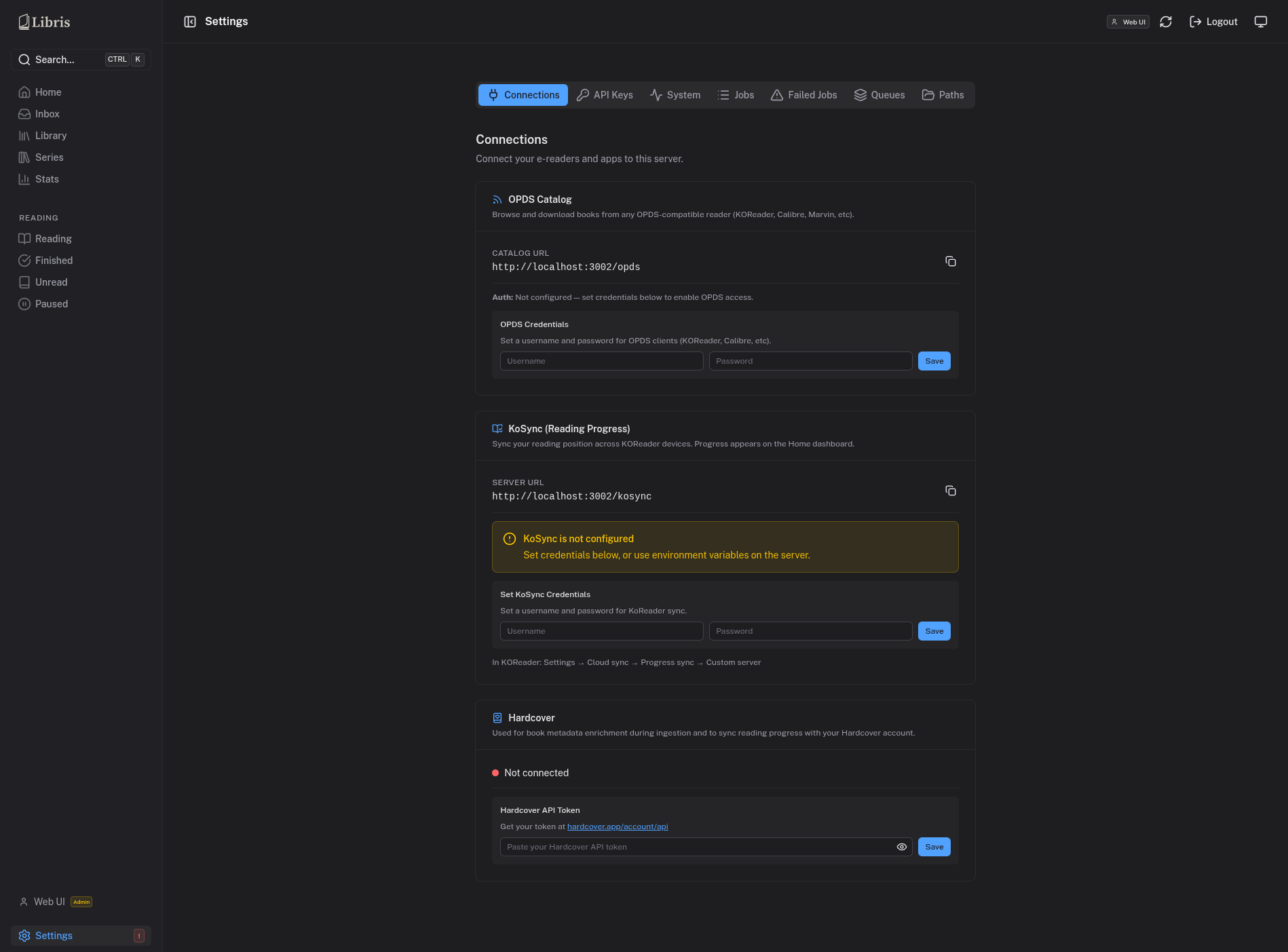Collapse the sidebar panel icon
This screenshot has height=952, width=1288.
[x=190, y=22]
